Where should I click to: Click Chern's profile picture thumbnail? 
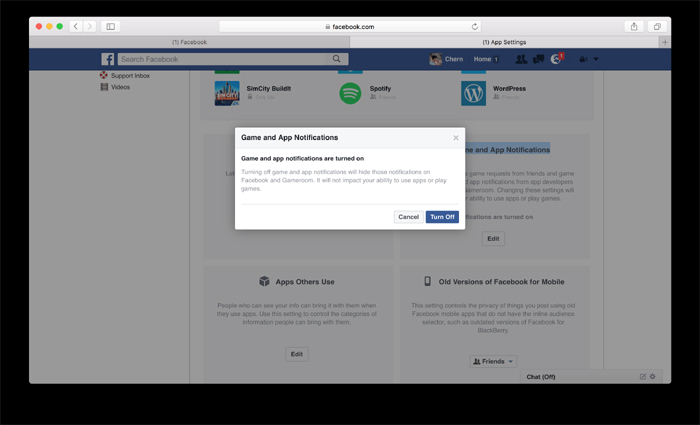click(x=435, y=59)
